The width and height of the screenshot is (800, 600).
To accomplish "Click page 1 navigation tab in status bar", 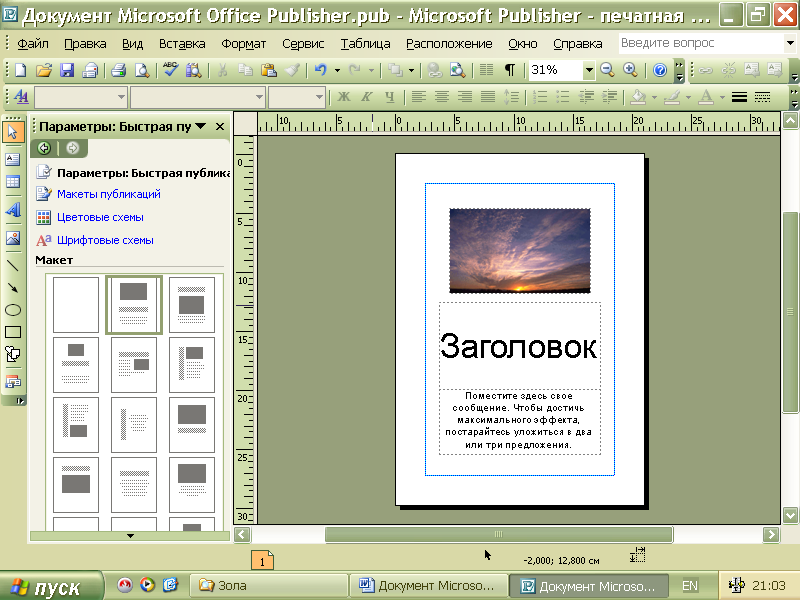I will [262, 560].
